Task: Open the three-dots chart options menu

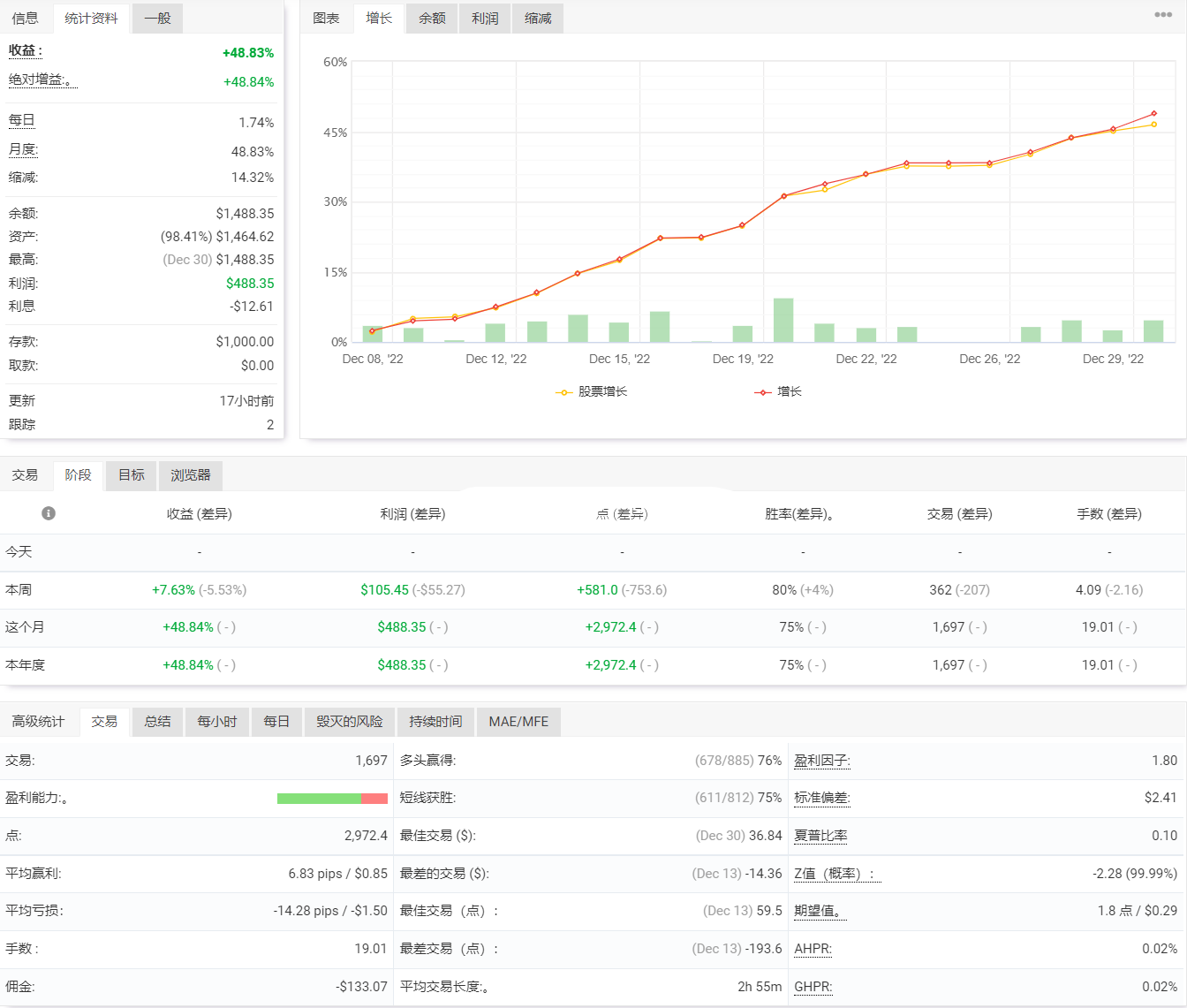Action: pos(1163,15)
